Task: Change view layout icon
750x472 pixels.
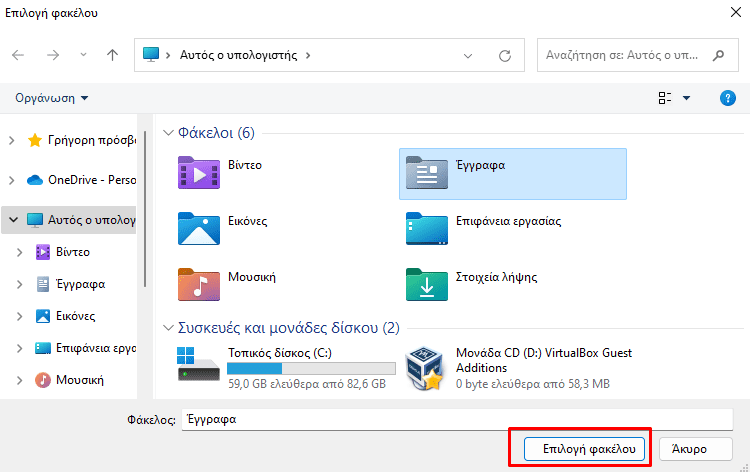Action: pos(665,98)
